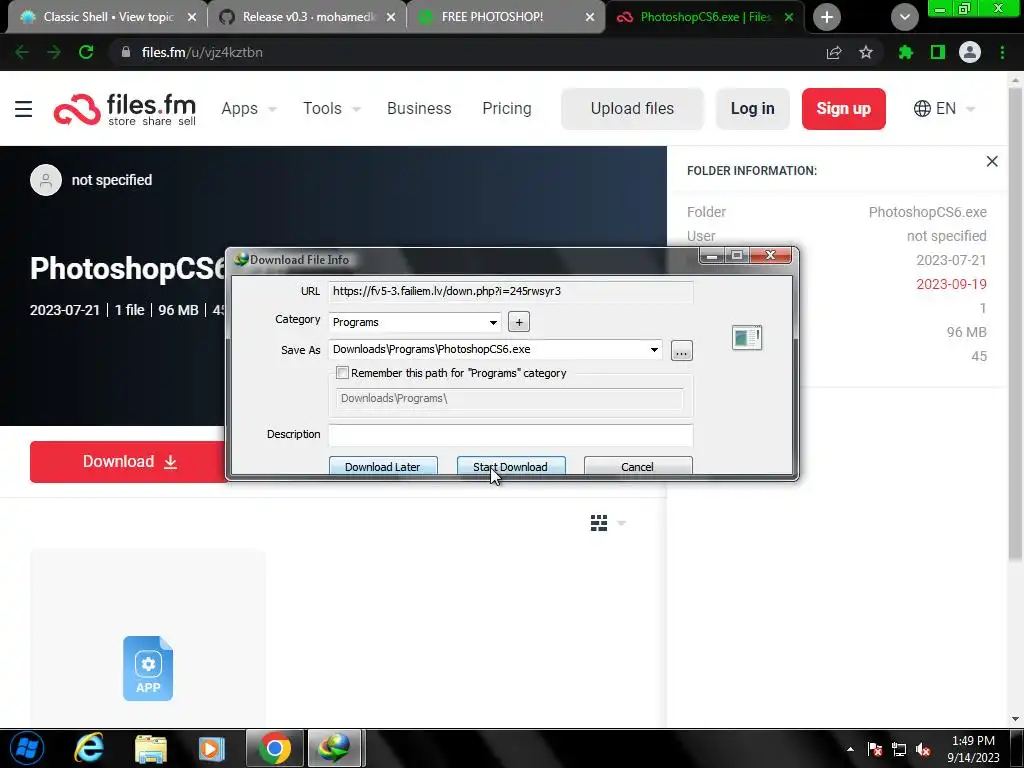The height and width of the screenshot is (768, 1024).
Task: Click the share page icon in address bar
Action: (x=834, y=53)
